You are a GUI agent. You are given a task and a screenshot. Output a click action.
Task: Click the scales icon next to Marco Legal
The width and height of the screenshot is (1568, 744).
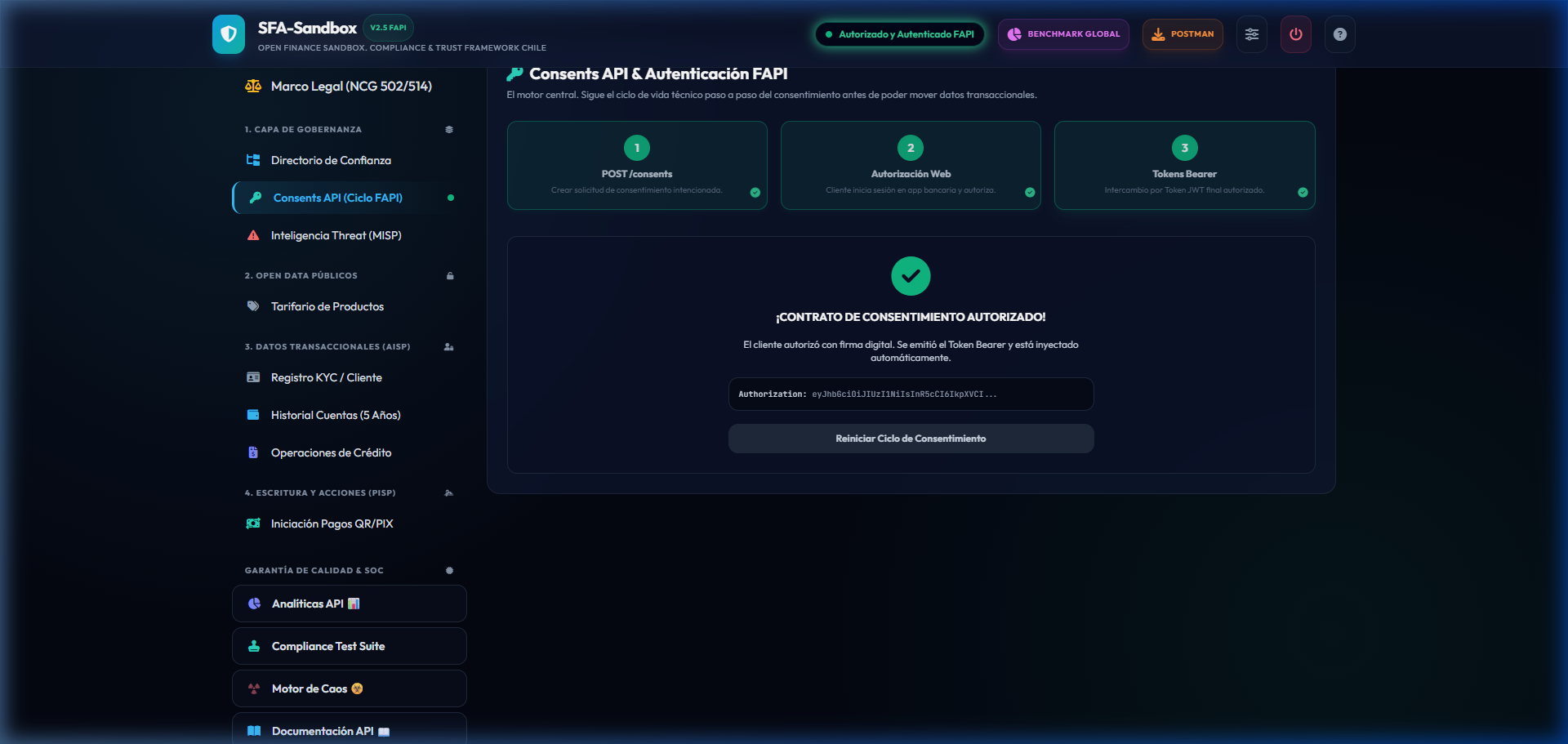253,87
